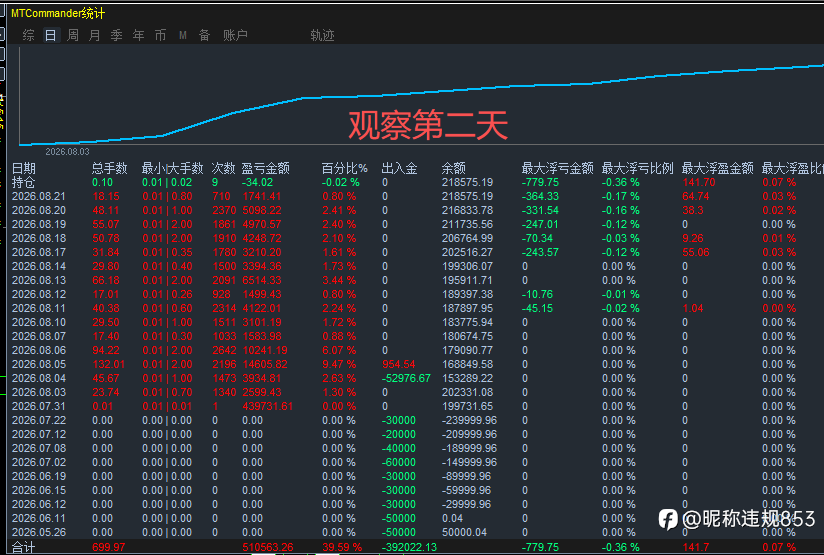824x555 pixels.
Task: Click the 日期 date column header
Action: (24, 168)
